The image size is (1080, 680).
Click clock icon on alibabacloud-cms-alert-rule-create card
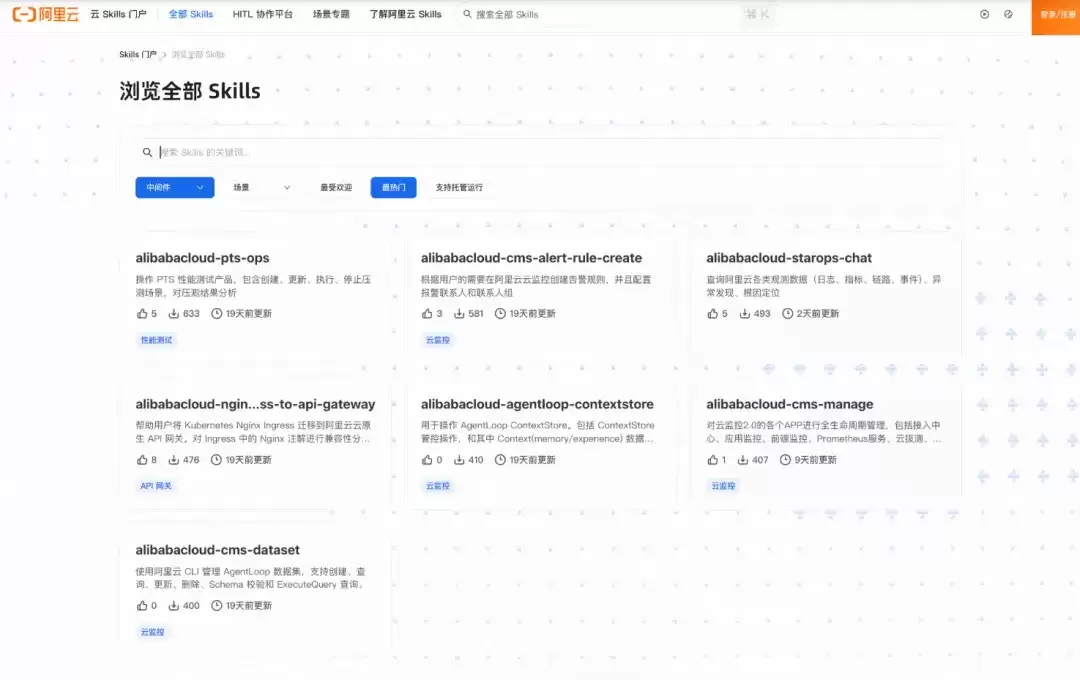[500, 313]
